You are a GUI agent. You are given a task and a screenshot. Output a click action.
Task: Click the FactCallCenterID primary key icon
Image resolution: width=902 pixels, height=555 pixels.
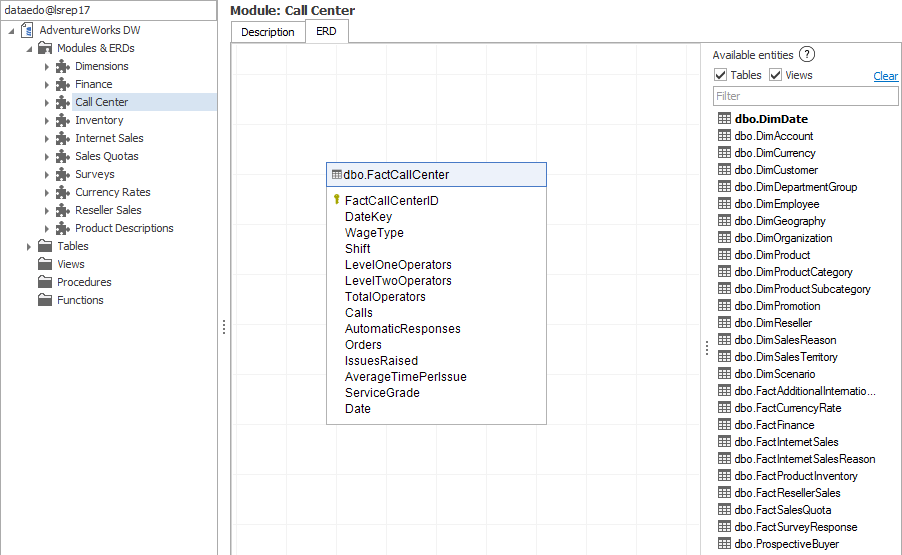336,200
